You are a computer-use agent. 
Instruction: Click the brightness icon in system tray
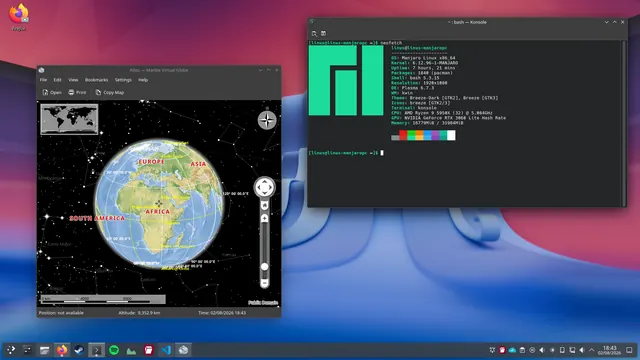pyautogui.click(x=552, y=350)
